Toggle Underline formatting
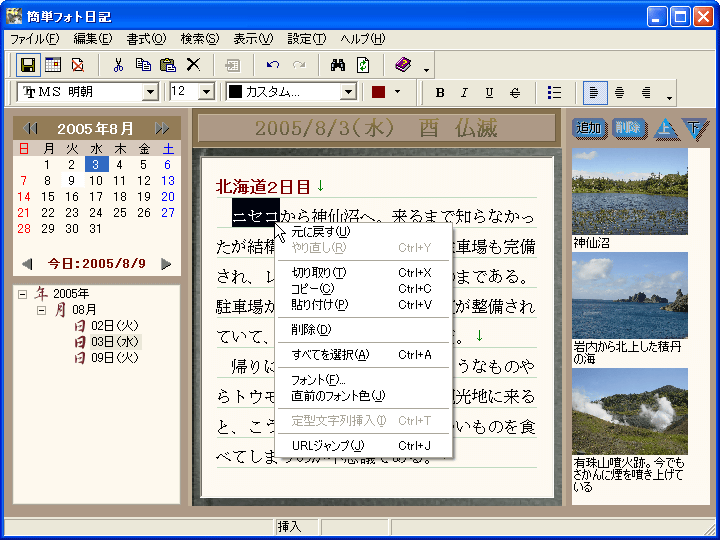 [x=489, y=93]
